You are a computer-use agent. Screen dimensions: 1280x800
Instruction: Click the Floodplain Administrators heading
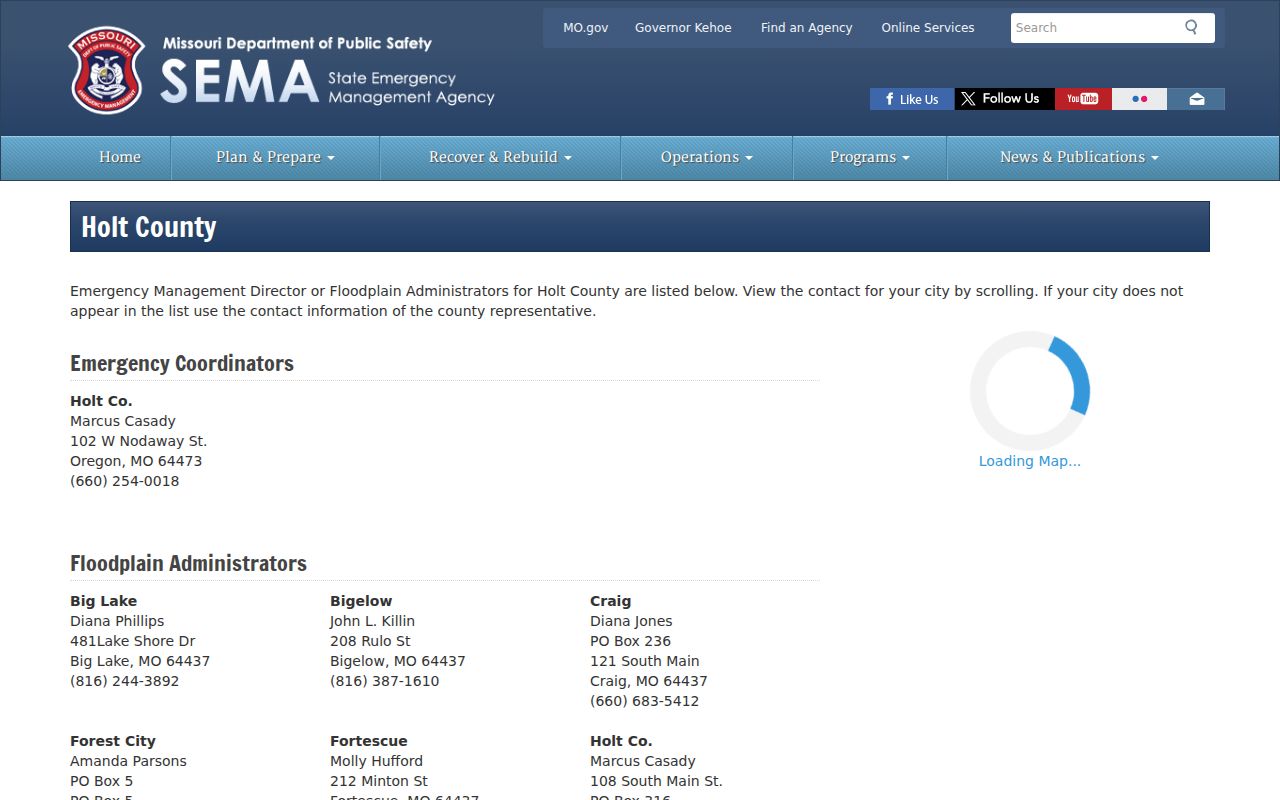188,563
